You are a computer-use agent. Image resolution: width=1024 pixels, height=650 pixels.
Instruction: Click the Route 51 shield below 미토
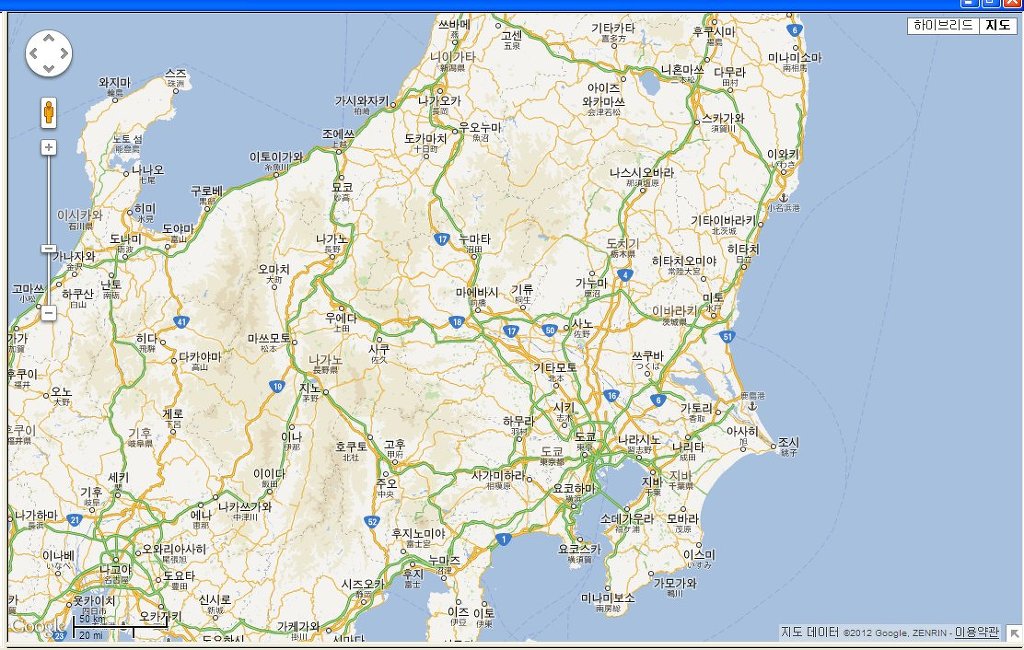727,337
